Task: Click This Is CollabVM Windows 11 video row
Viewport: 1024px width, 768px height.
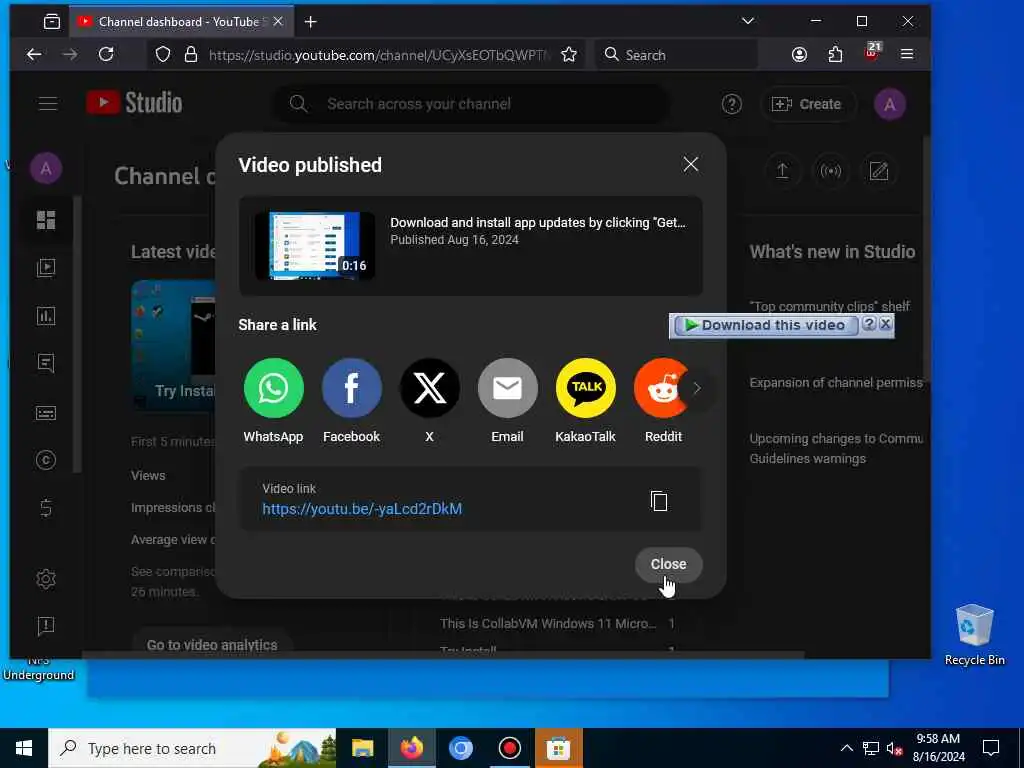Action: [x=556, y=624]
